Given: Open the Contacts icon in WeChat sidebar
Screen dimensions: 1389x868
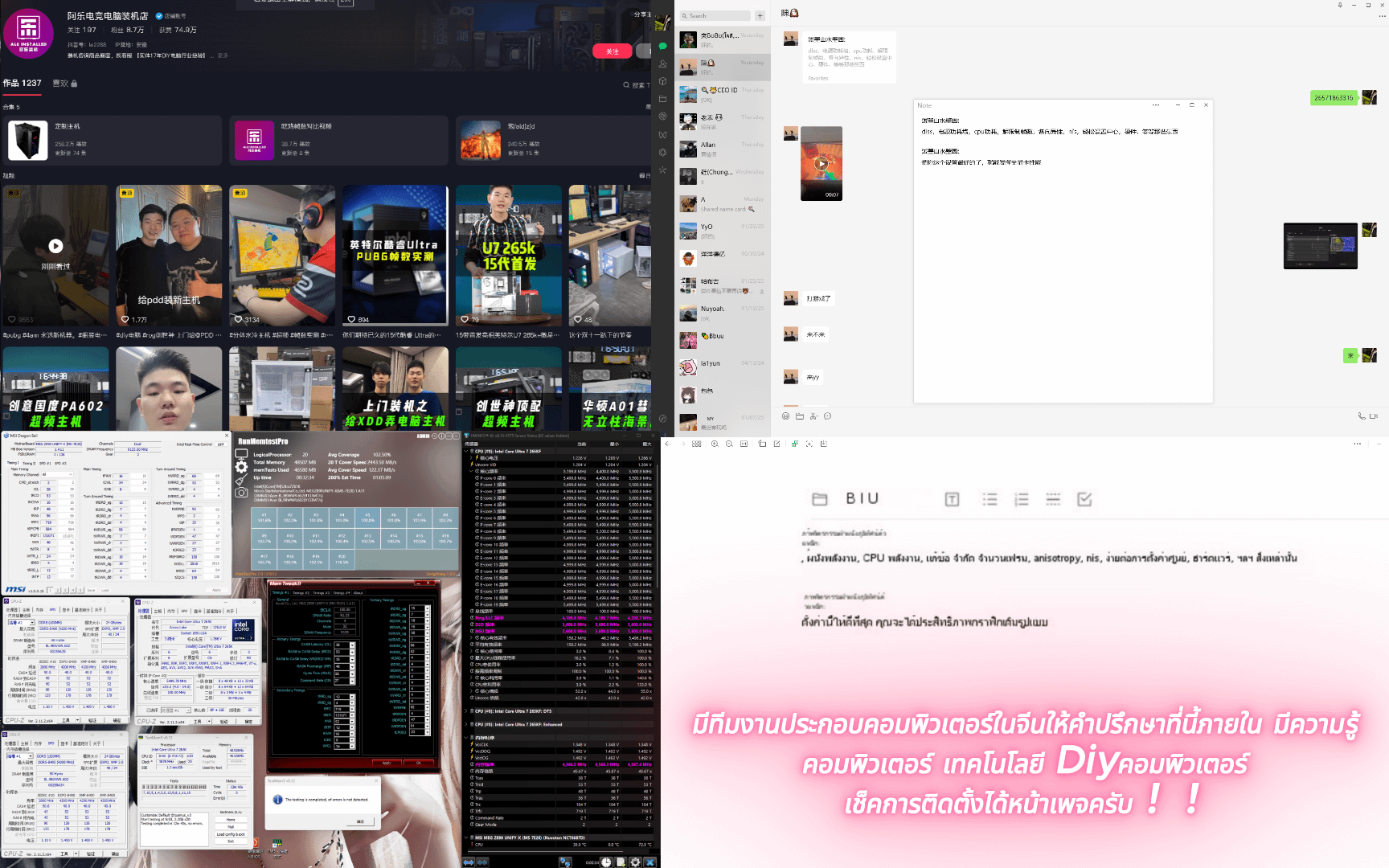Looking at the screenshot, I should [662, 63].
